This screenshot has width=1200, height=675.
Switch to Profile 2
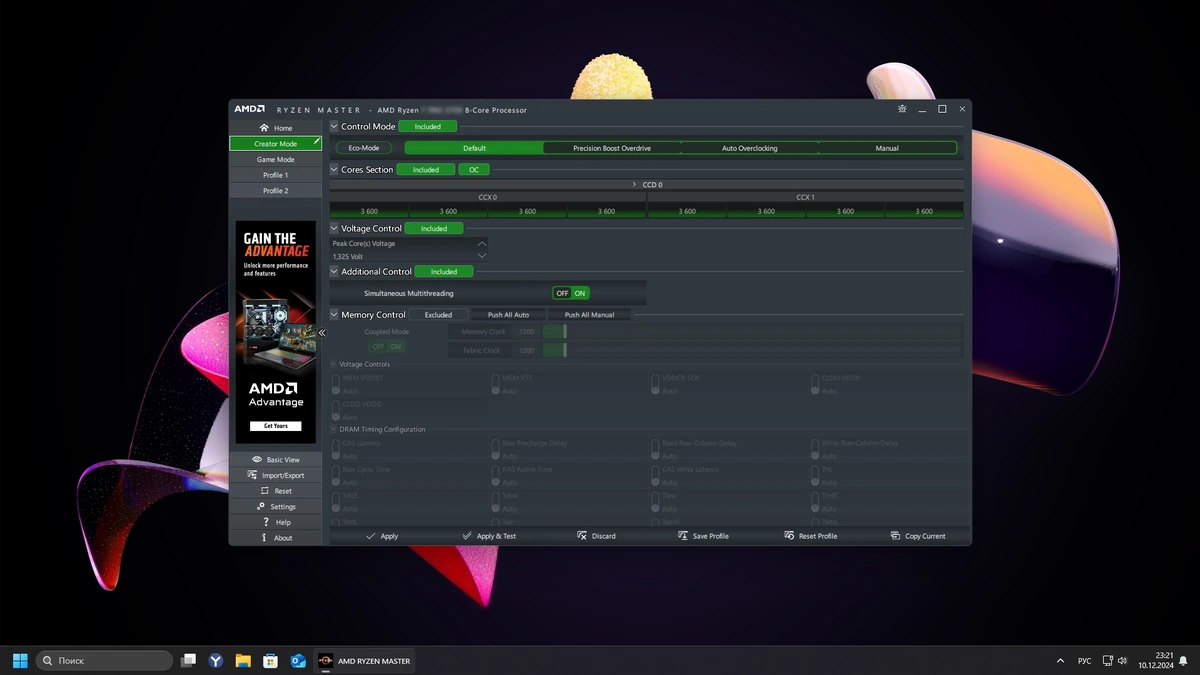pyautogui.click(x=275, y=190)
